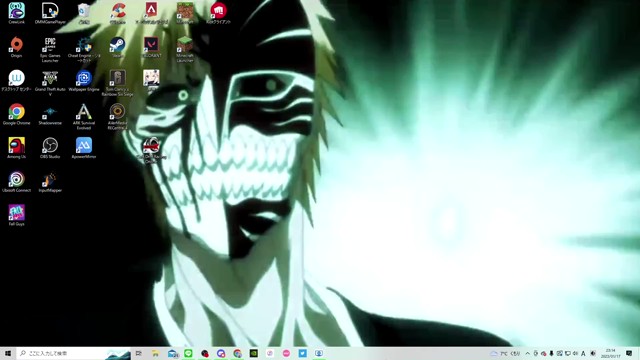Select the CCleaner desktop shortcut
The image size is (640, 360).
[x=118, y=13]
